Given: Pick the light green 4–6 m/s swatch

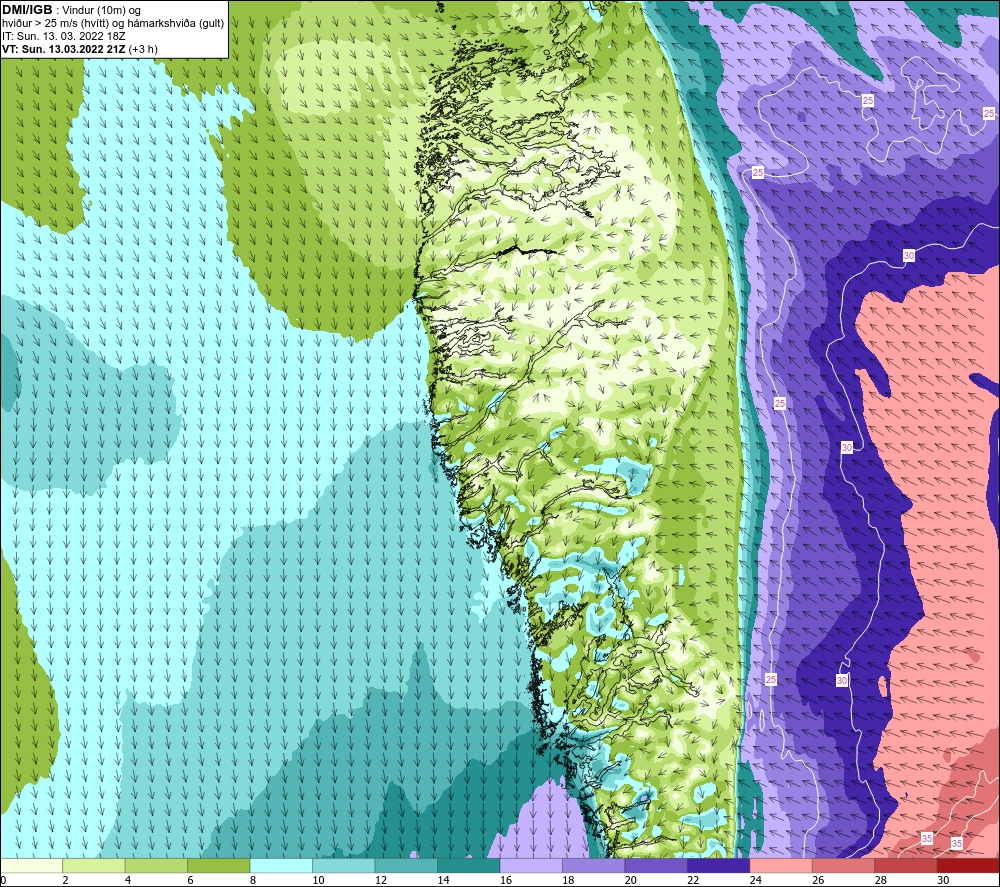Looking at the screenshot, I should click(x=156, y=865).
